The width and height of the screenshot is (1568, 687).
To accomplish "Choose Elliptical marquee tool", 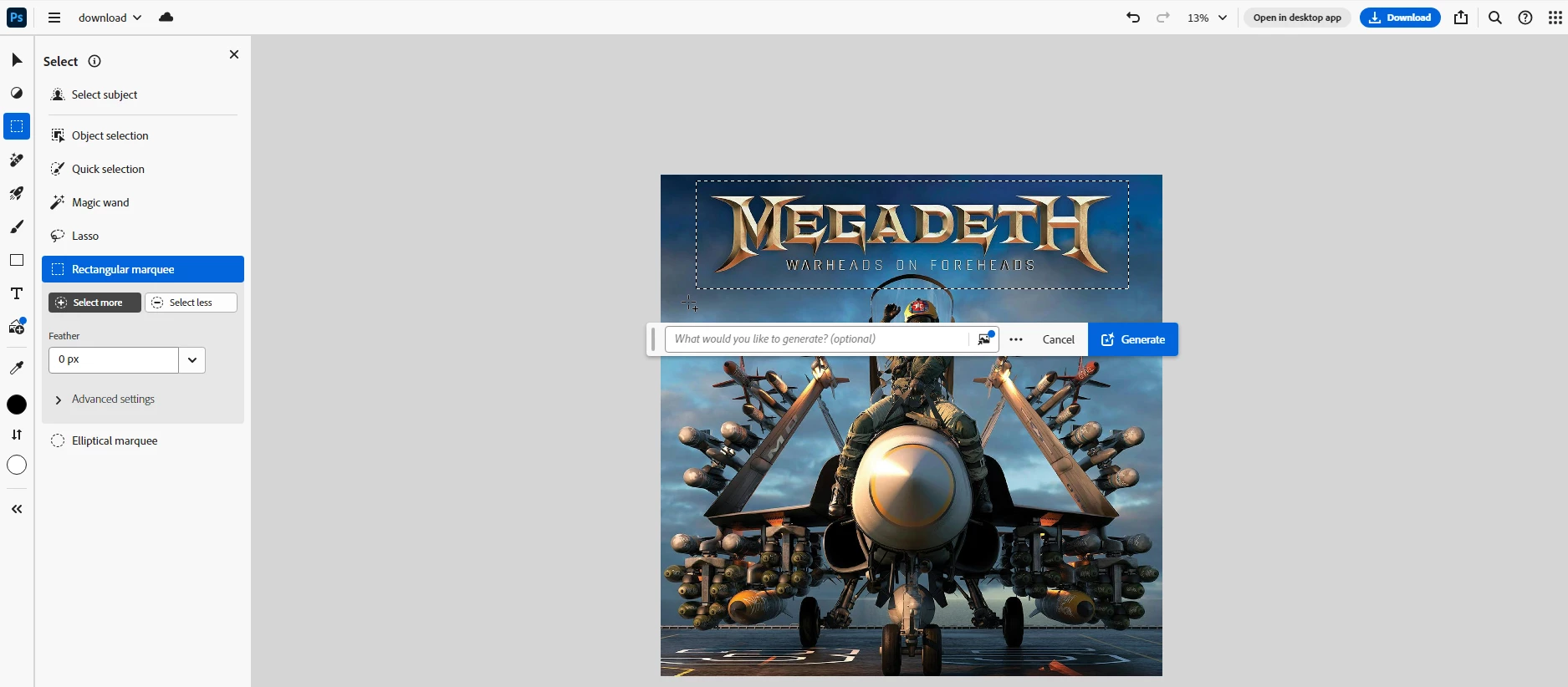I will 143,440.
